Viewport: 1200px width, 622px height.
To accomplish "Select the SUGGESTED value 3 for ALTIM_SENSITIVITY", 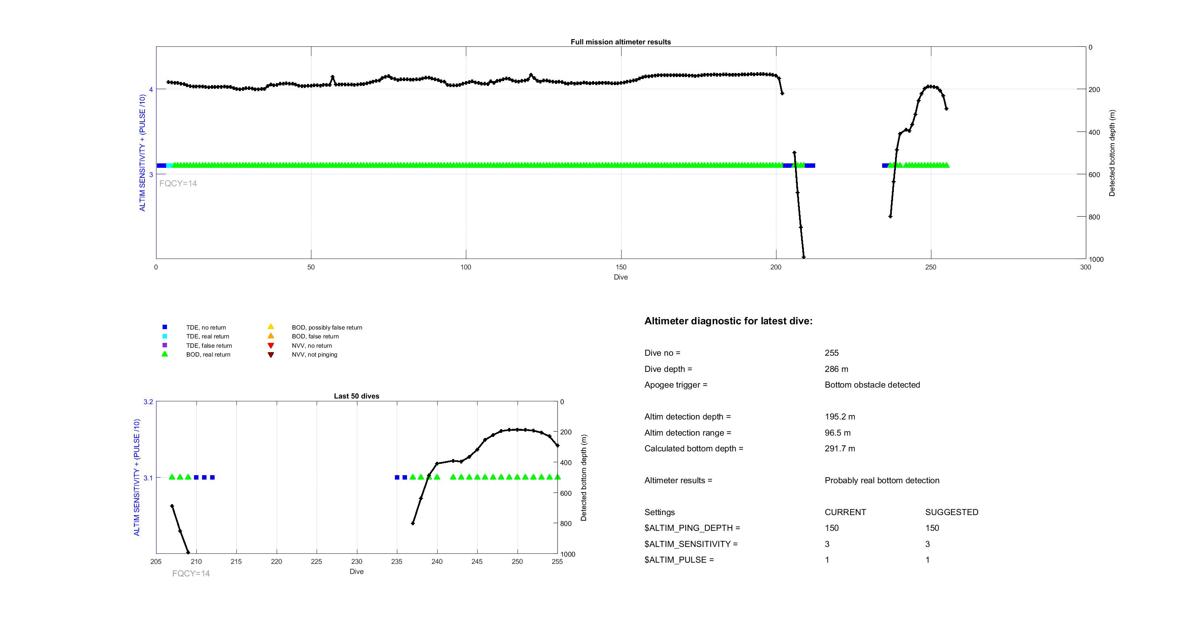I will pyautogui.click(x=928, y=544).
